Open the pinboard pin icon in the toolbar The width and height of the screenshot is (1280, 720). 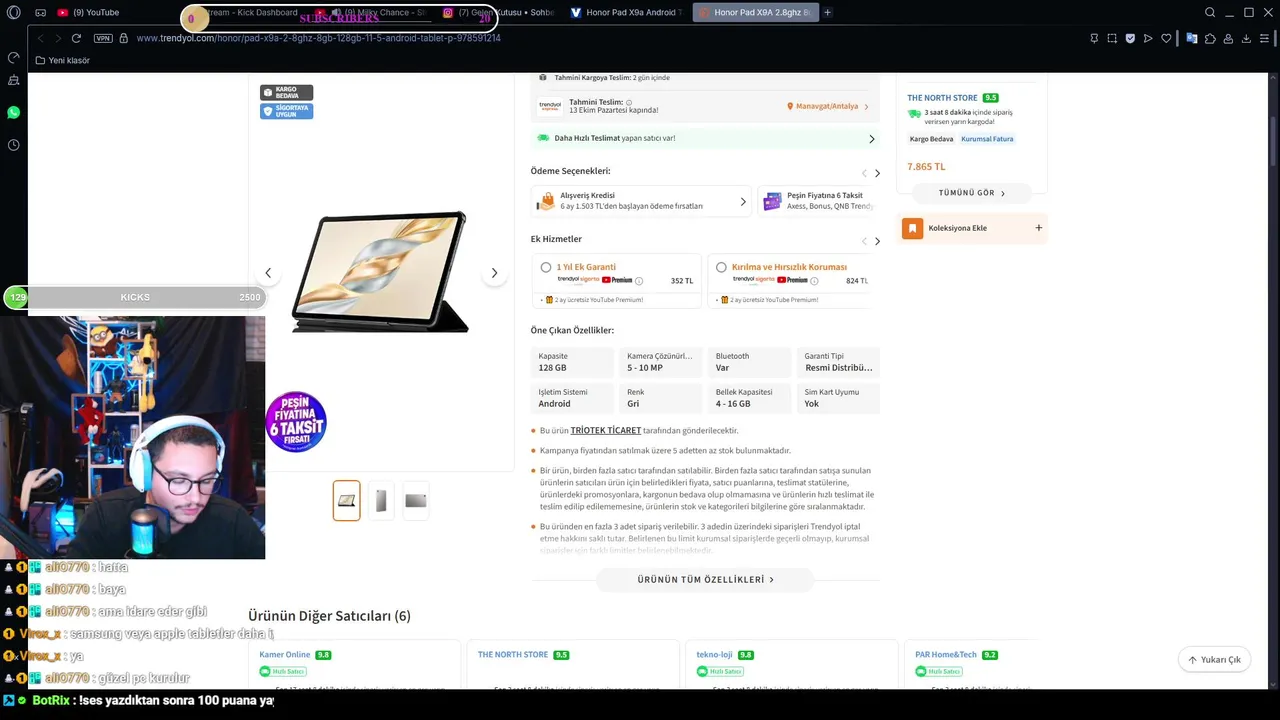point(1094,38)
